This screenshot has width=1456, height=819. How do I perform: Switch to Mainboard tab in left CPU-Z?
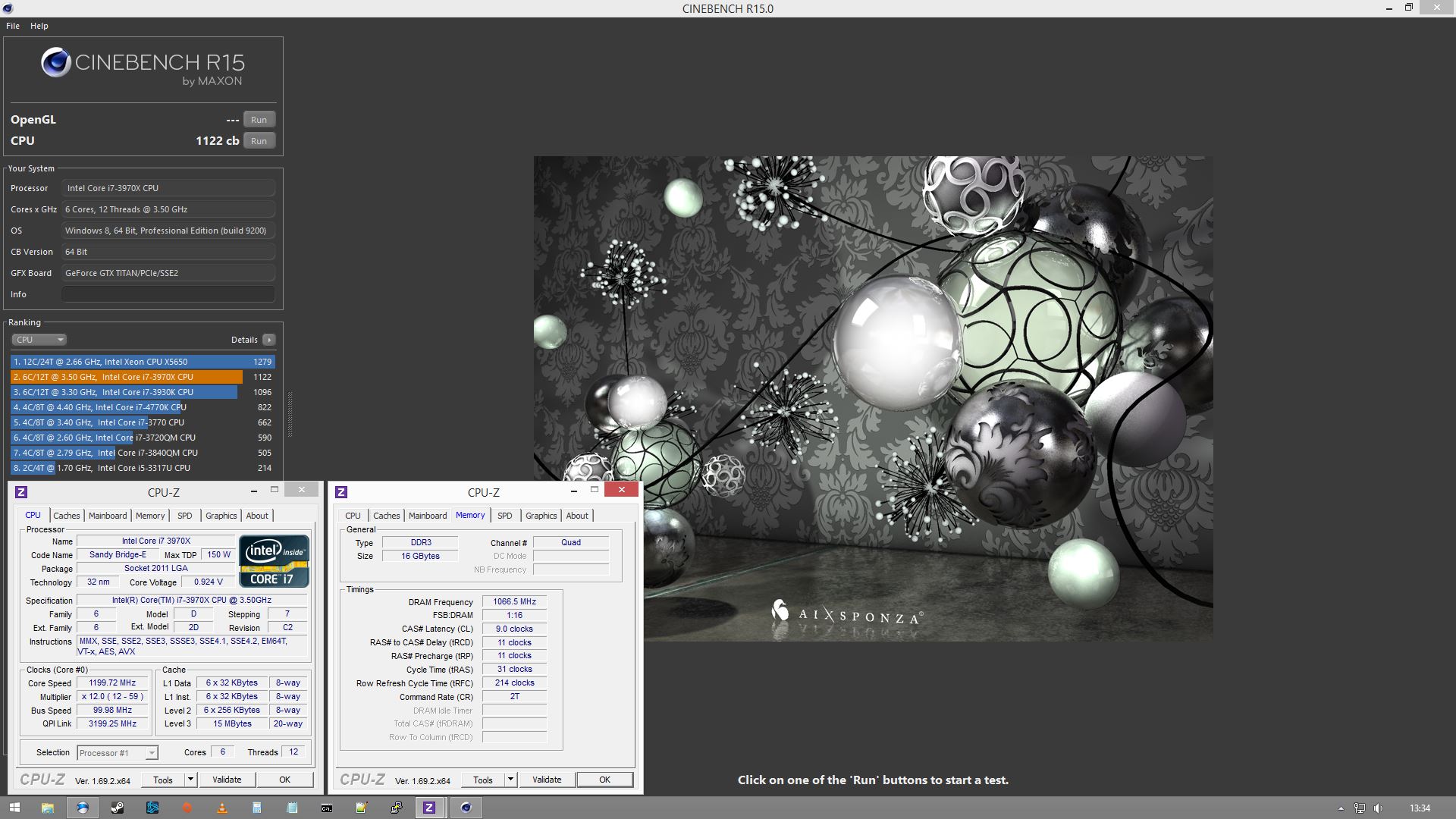coord(108,516)
